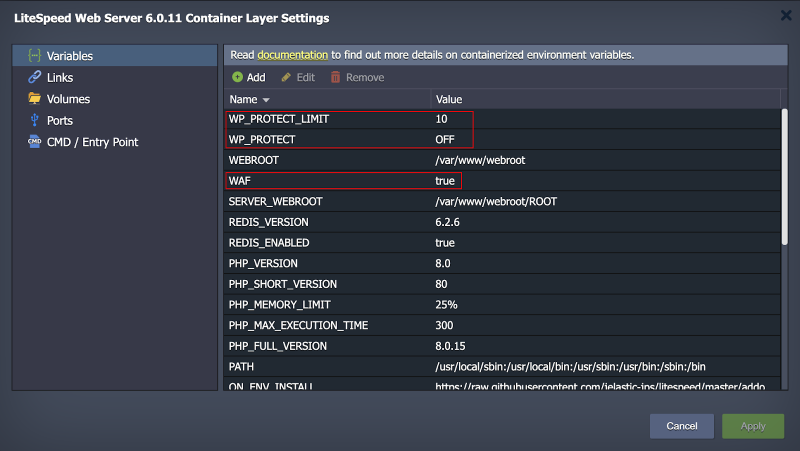800x451 pixels.
Task: Click the Links chain icon
Action: point(34,77)
